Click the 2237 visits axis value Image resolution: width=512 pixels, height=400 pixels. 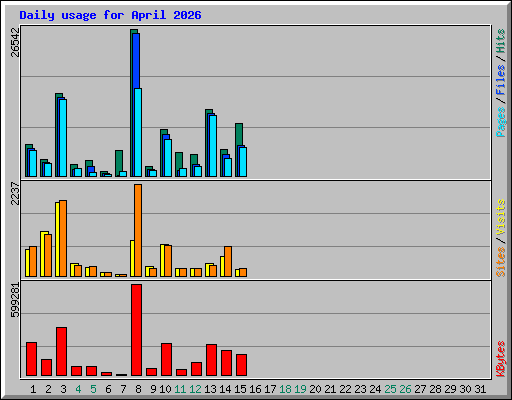click(x=16, y=193)
